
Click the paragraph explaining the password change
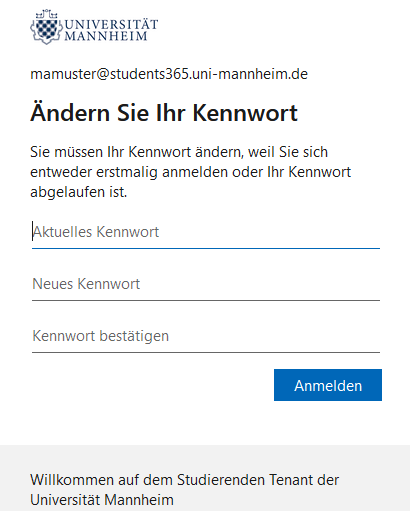click(190, 172)
